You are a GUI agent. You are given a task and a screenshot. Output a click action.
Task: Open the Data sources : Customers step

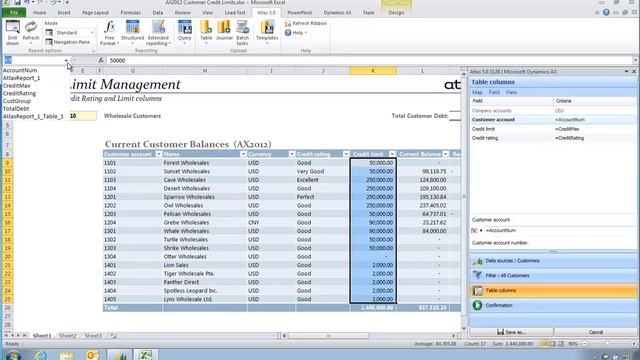[553, 261]
